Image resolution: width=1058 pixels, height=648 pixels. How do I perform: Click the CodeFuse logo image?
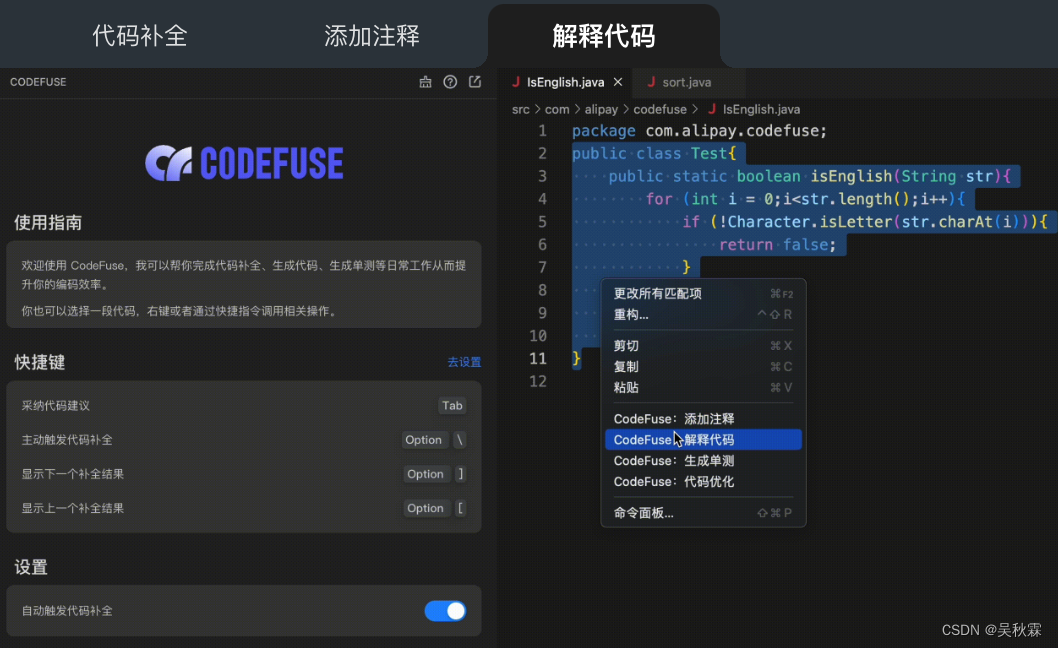[x=244, y=163]
